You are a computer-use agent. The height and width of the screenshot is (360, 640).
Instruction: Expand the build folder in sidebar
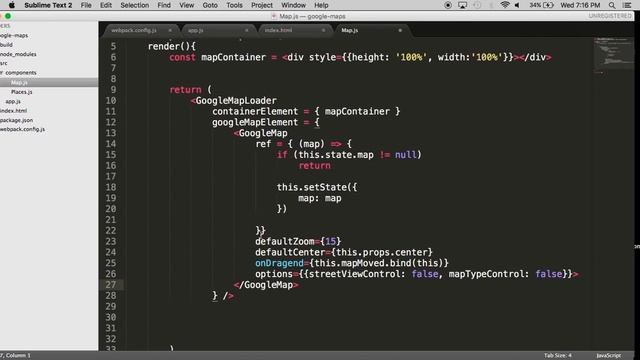coord(6,45)
